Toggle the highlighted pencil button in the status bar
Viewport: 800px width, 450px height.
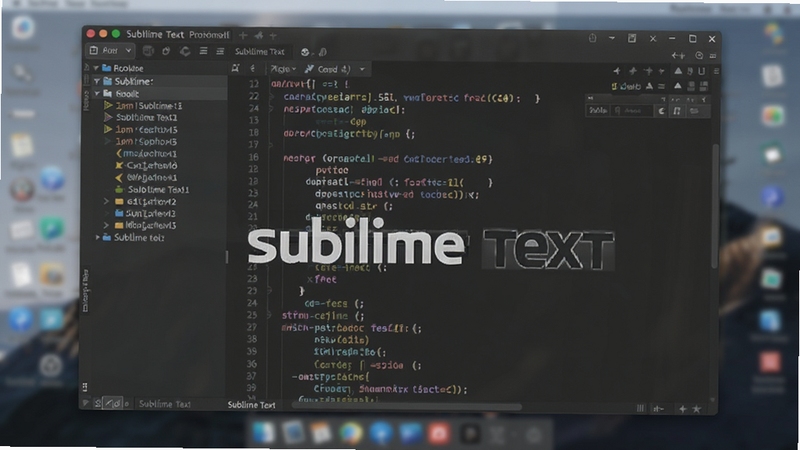coord(113,404)
